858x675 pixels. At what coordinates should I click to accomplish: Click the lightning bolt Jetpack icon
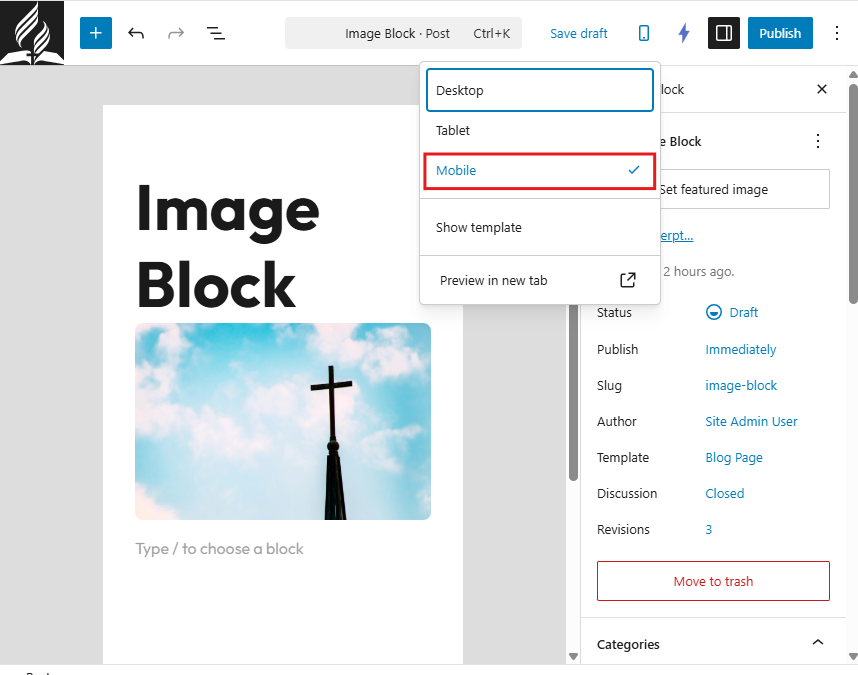pyautogui.click(x=684, y=33)
